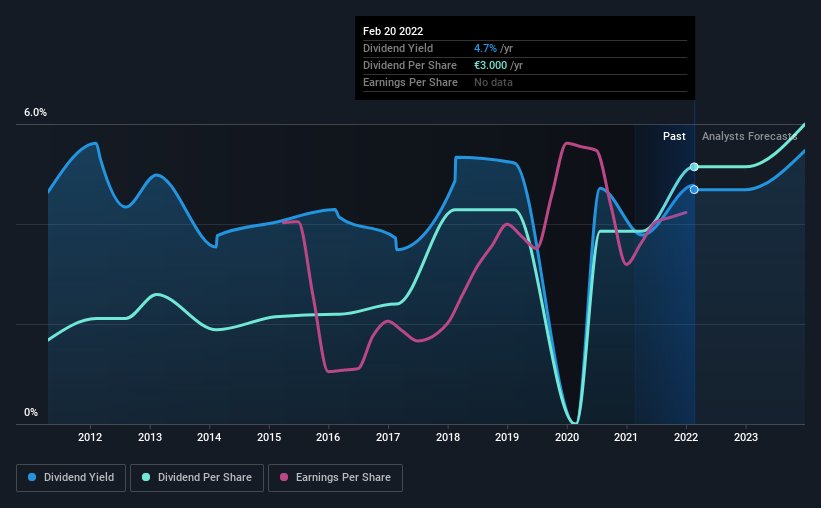Select the 2018 x-axis label

click(448, 437)
